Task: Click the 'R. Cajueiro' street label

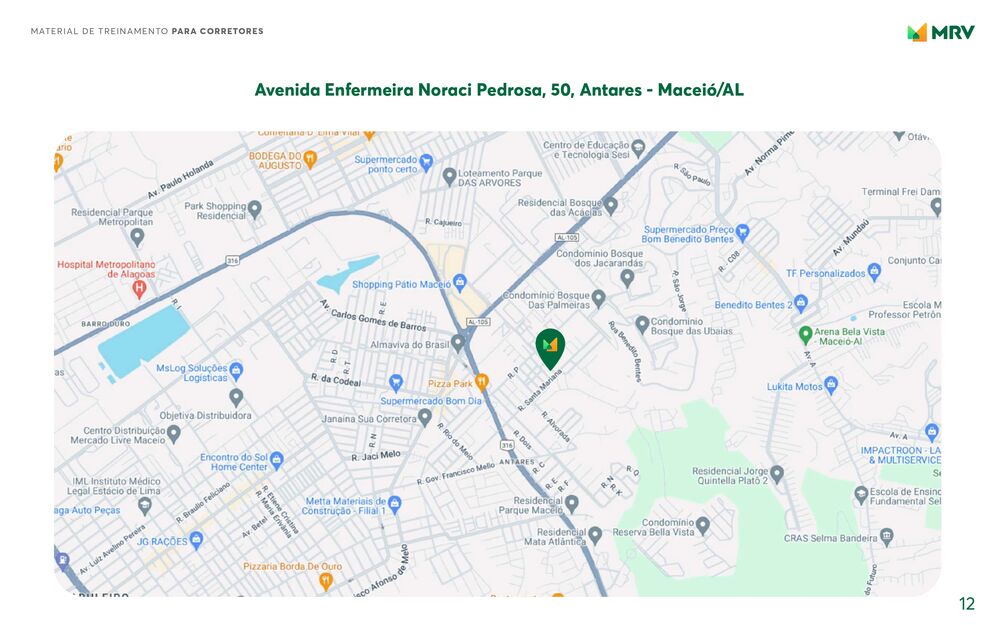Action: pos(443,223)
